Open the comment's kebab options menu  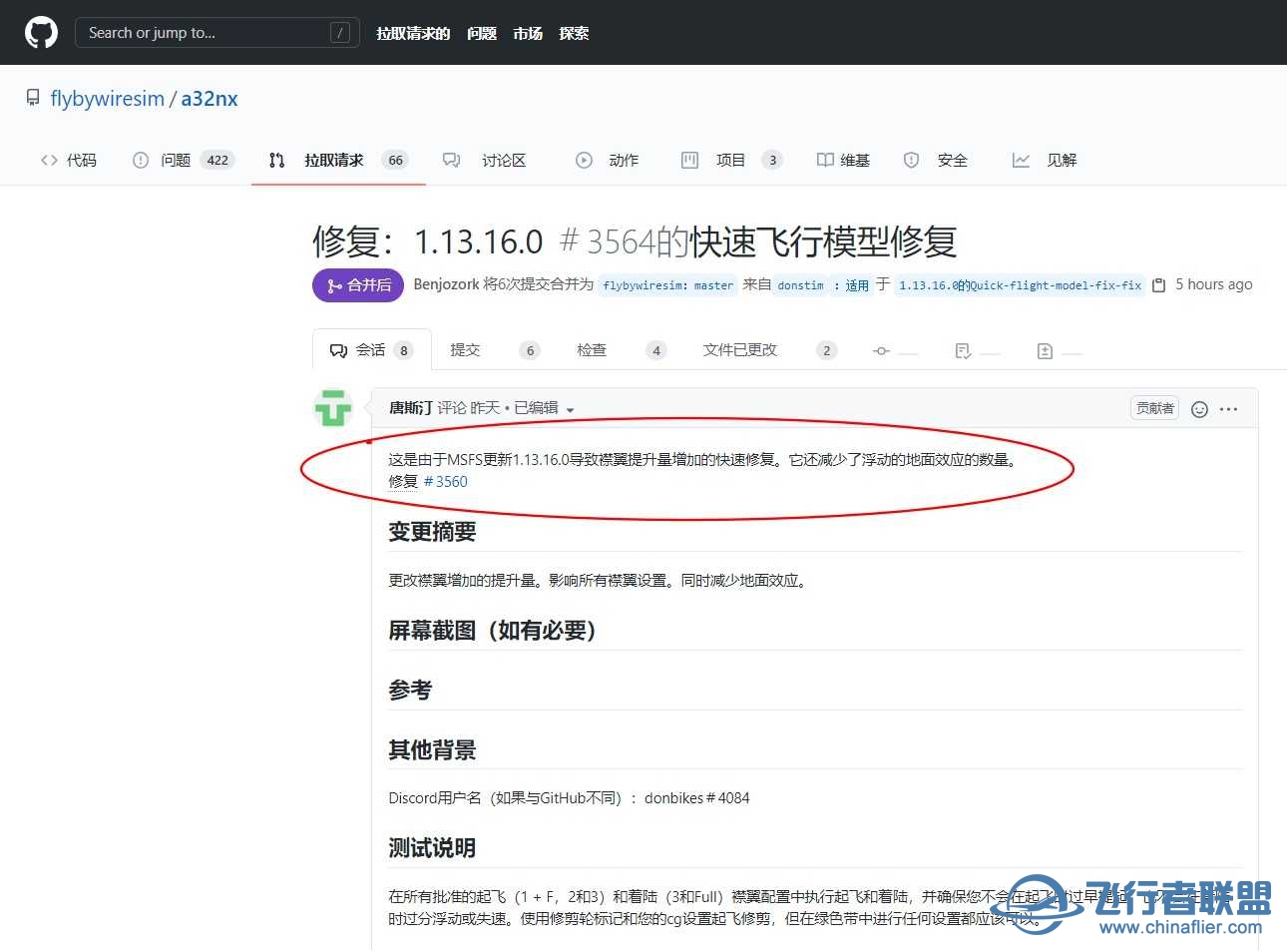click(1229, 408)
